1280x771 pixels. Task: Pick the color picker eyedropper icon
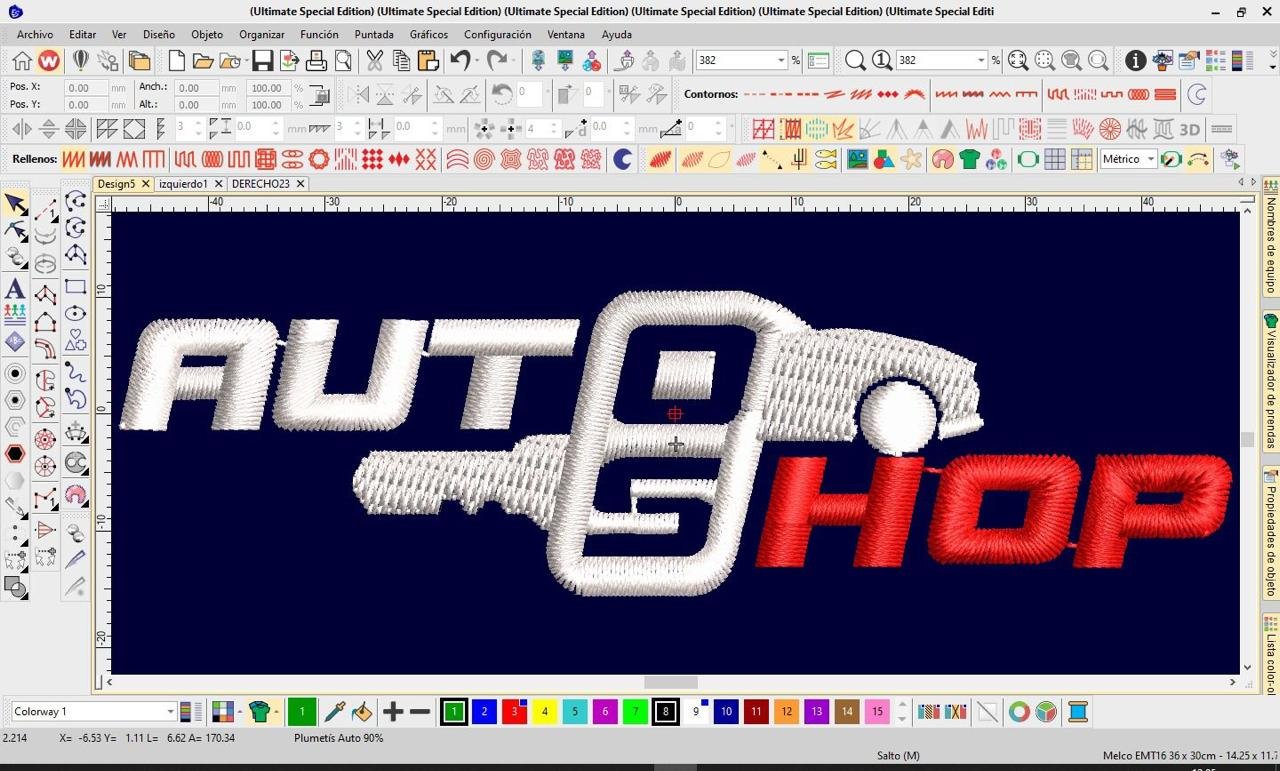[334, 712]
